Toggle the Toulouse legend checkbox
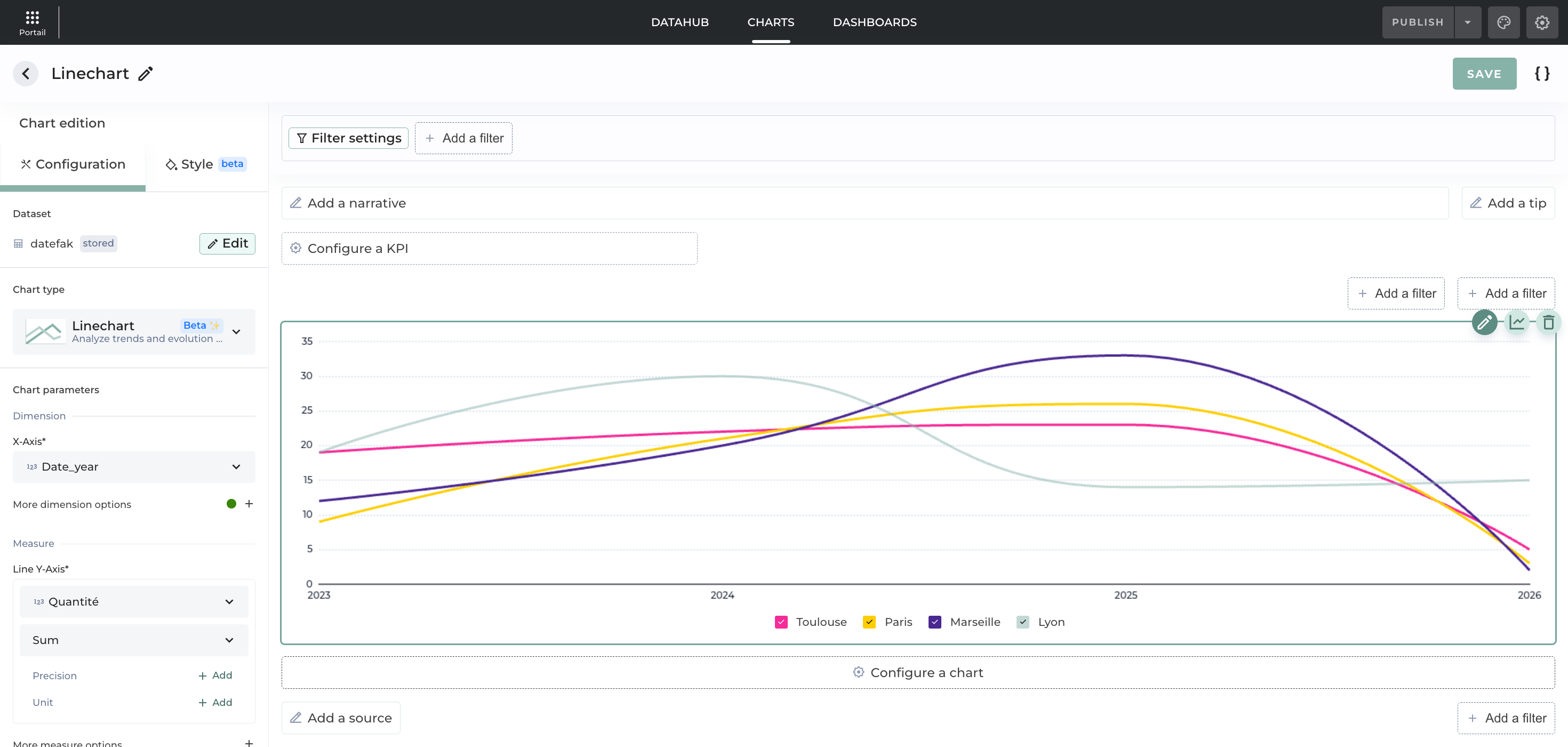Viewport: 1568px width, 747px height. click(x=781, y=622)
